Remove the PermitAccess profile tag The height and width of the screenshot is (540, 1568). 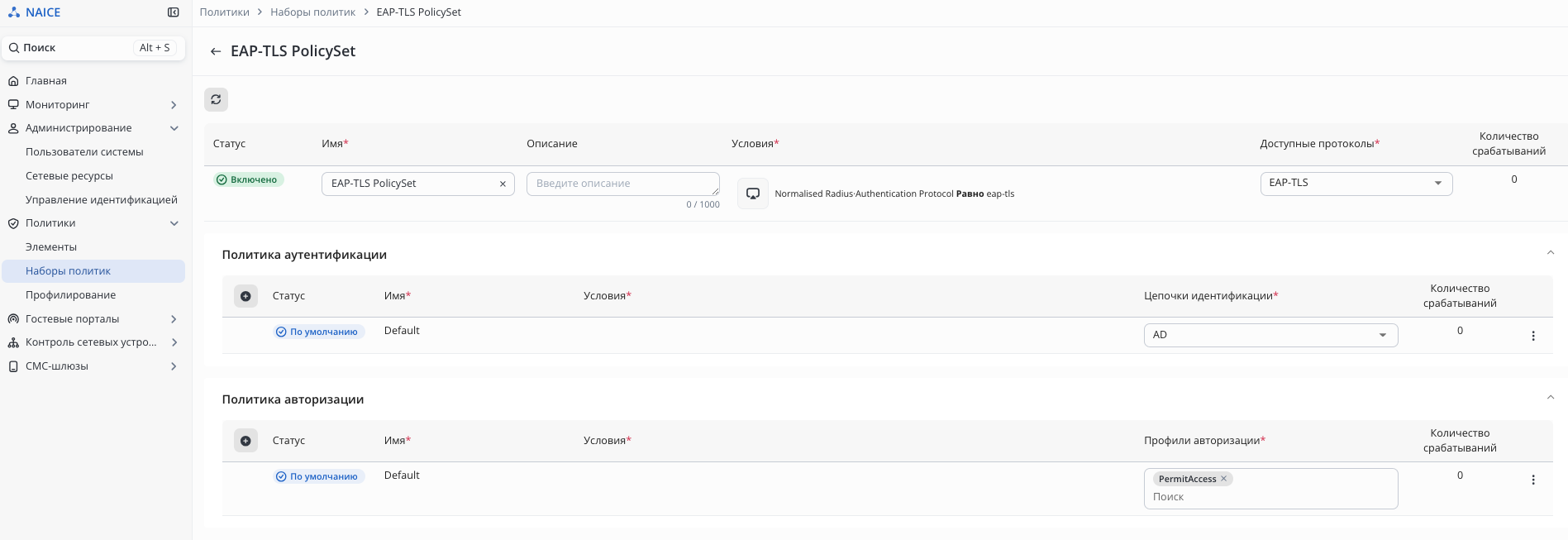pos(1224,479)
